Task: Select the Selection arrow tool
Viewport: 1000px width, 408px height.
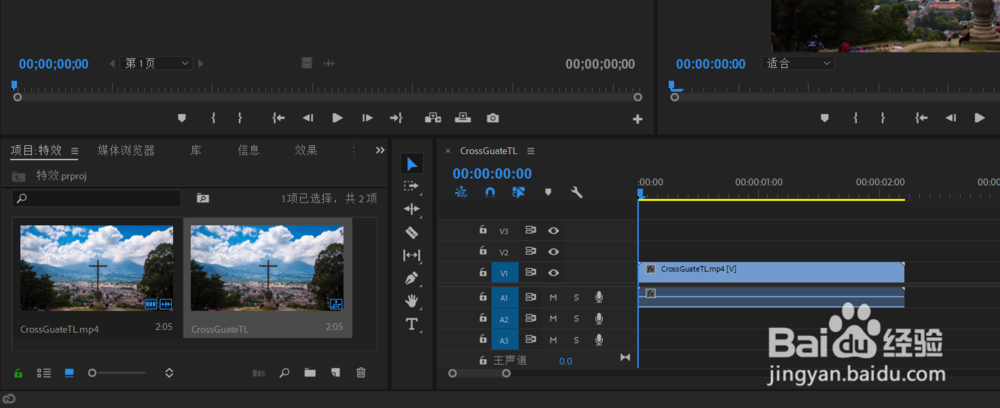Action: (412, 164)
